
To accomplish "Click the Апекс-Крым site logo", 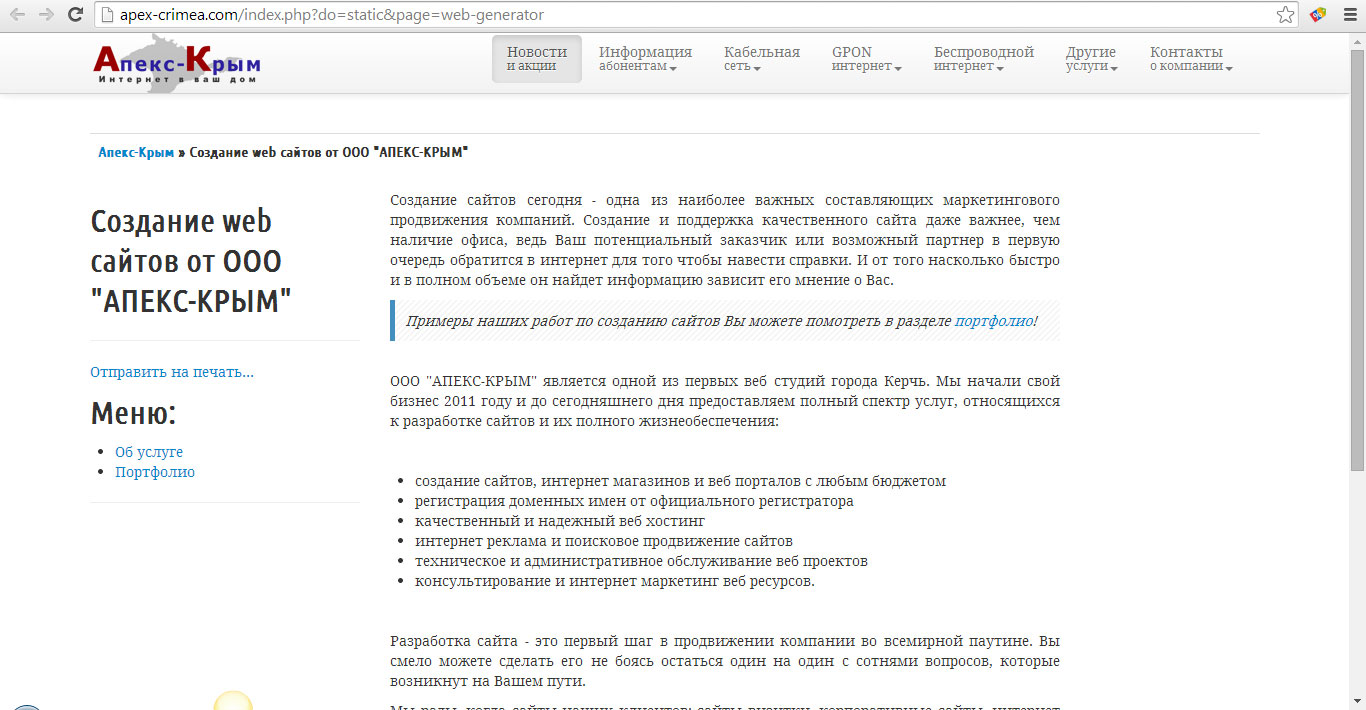I will pos(177,63).
